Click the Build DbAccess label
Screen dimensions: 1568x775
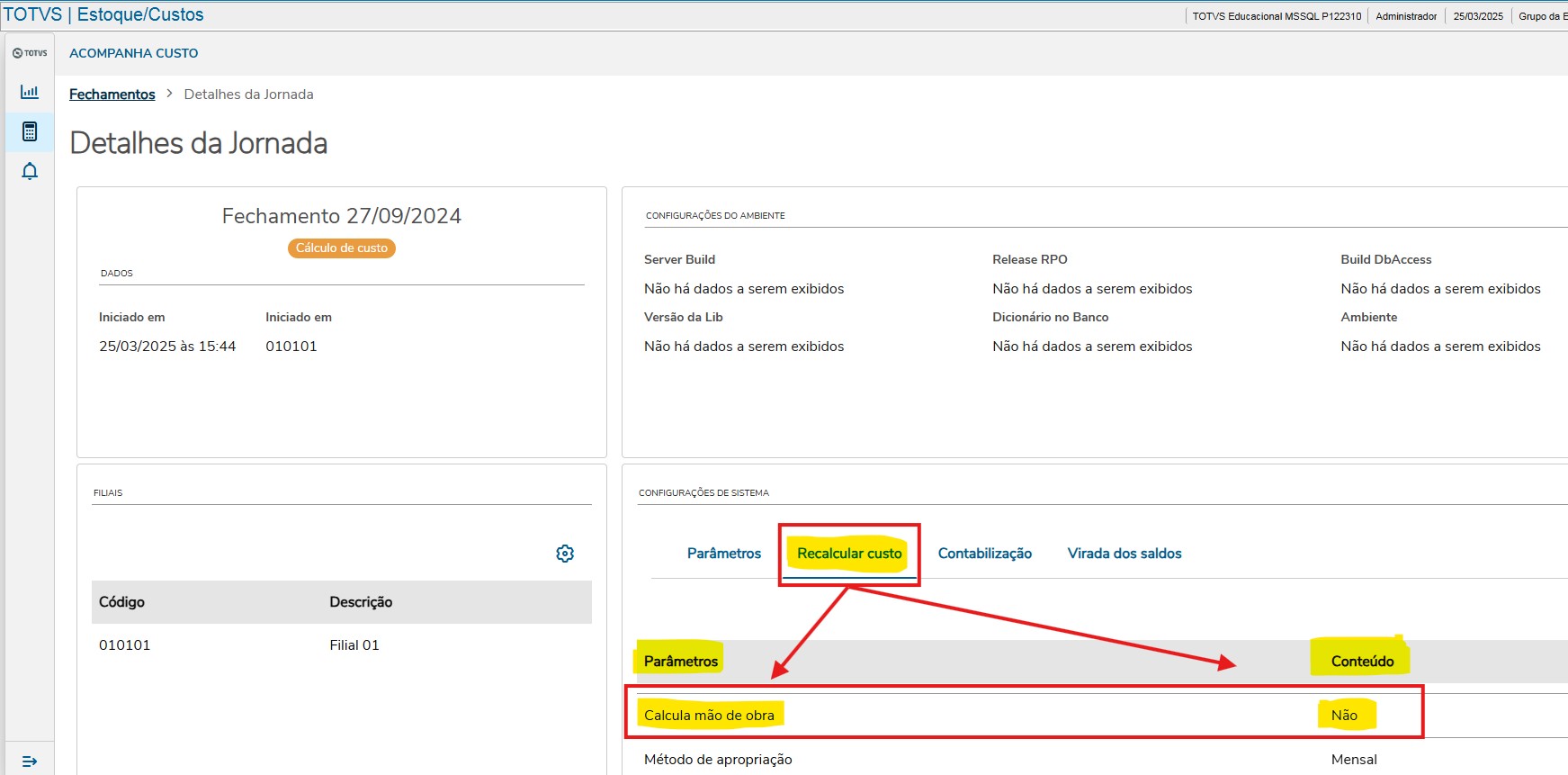pyautogui.click(x=1386, y=259)
